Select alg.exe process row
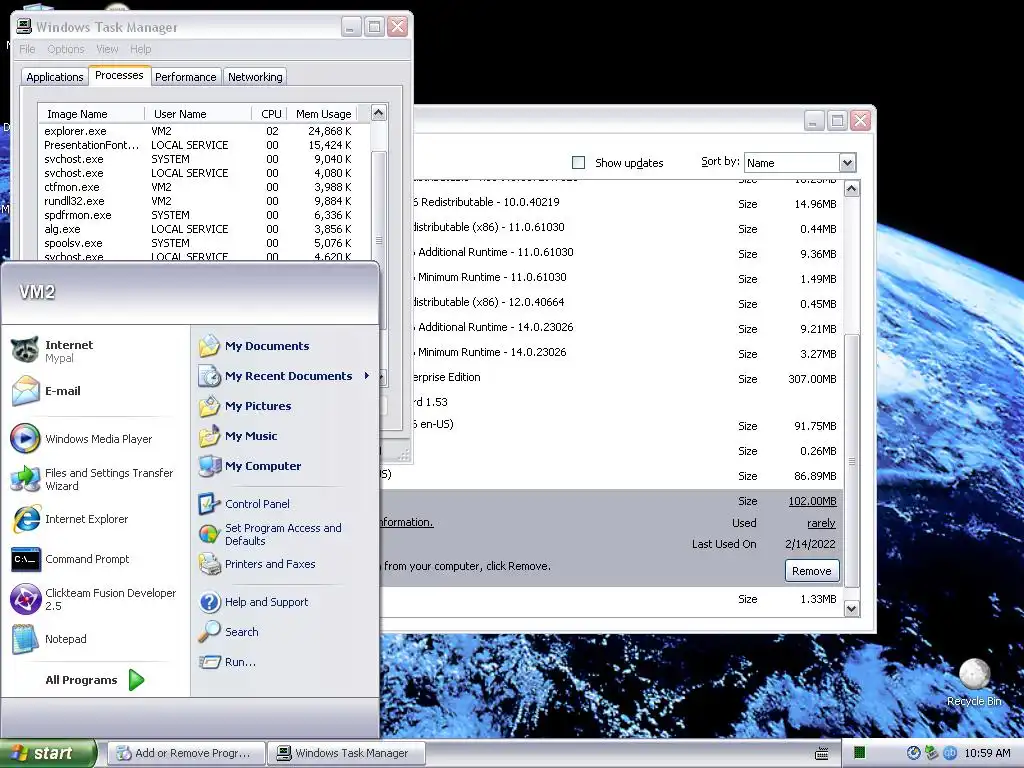Viewport: 1024px width, 768px height. tap(204, 229)
